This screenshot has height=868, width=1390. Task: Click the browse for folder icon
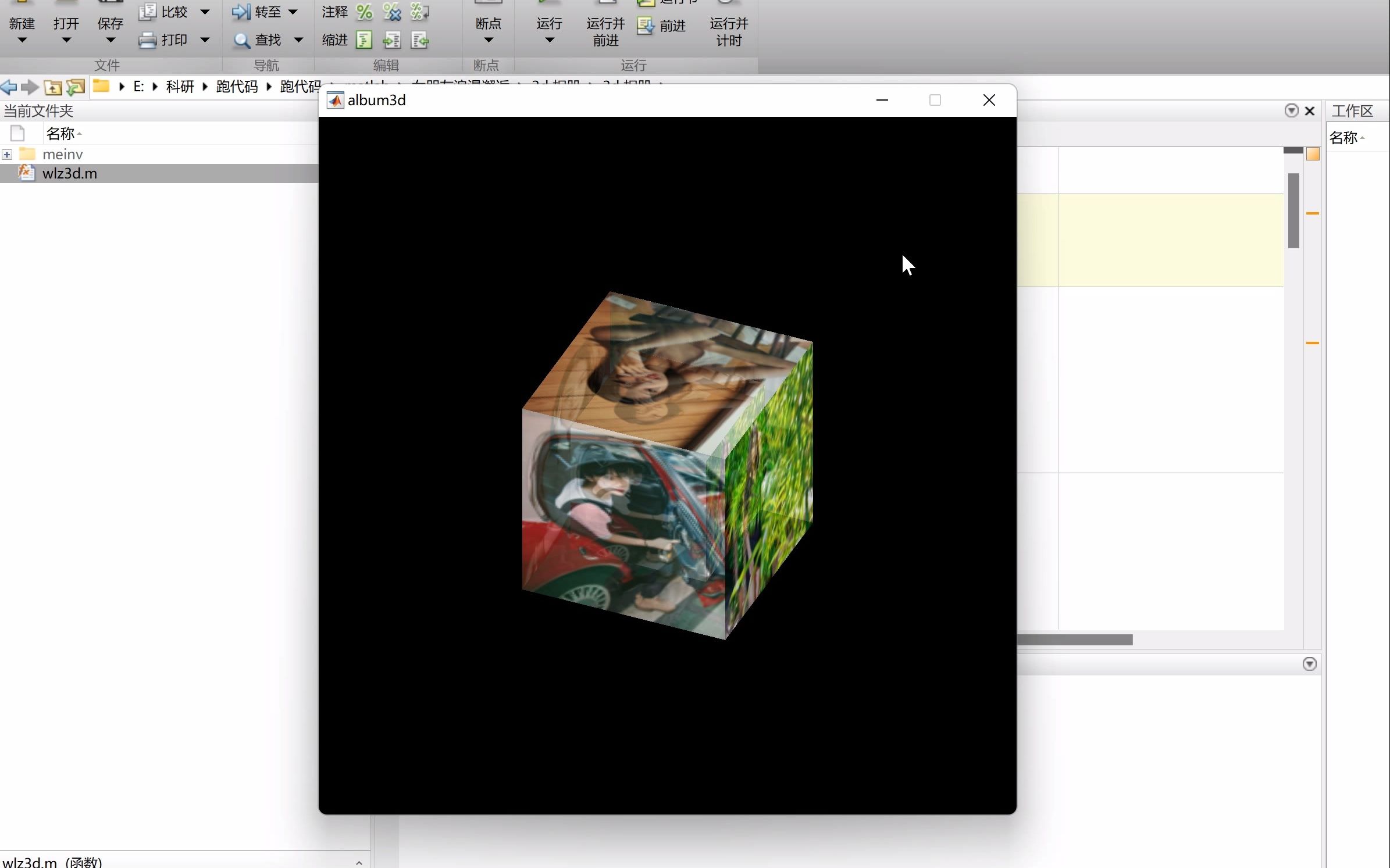tap(76, 87)
